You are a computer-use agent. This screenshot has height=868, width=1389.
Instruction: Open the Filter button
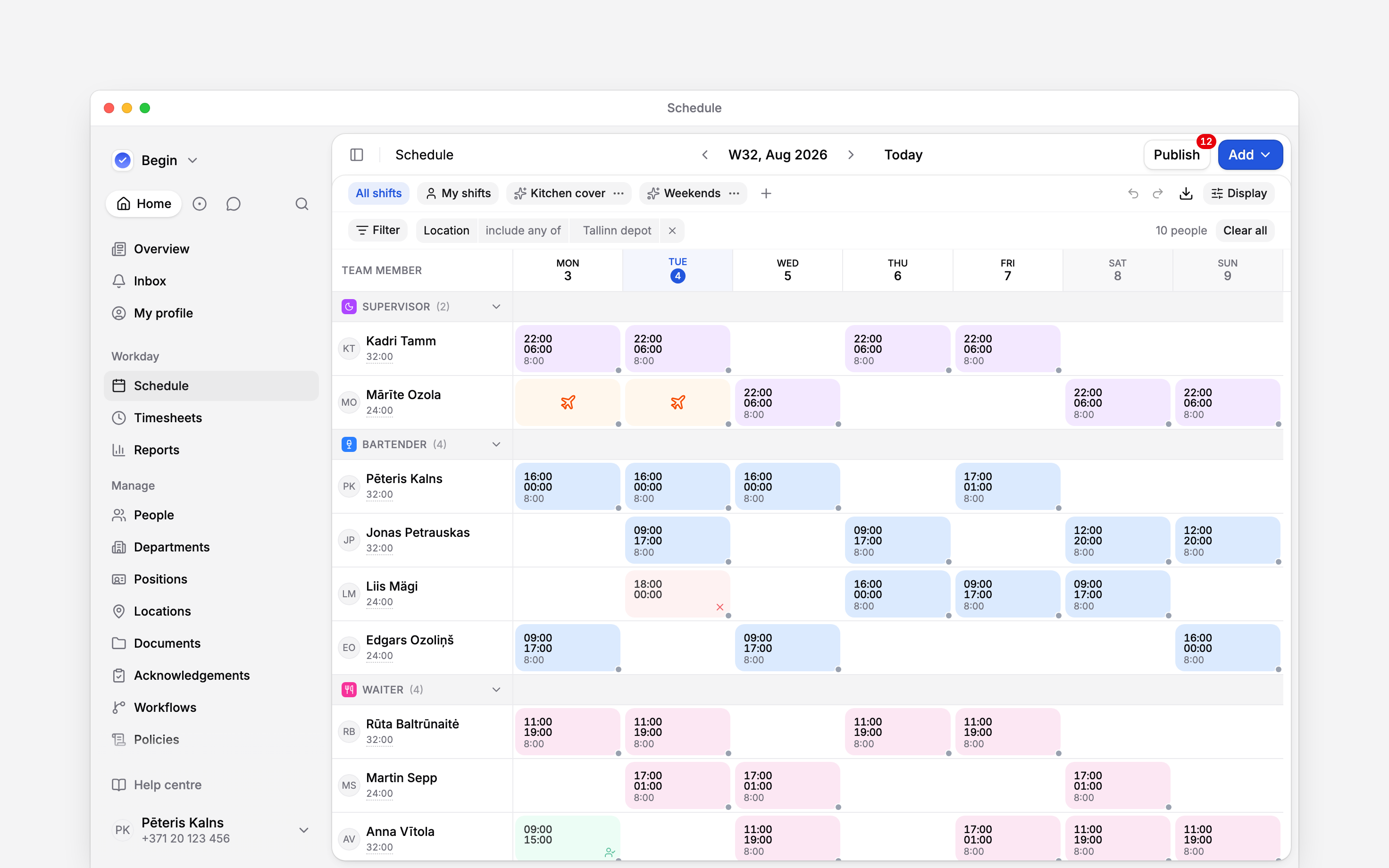(x=377, y=231)
